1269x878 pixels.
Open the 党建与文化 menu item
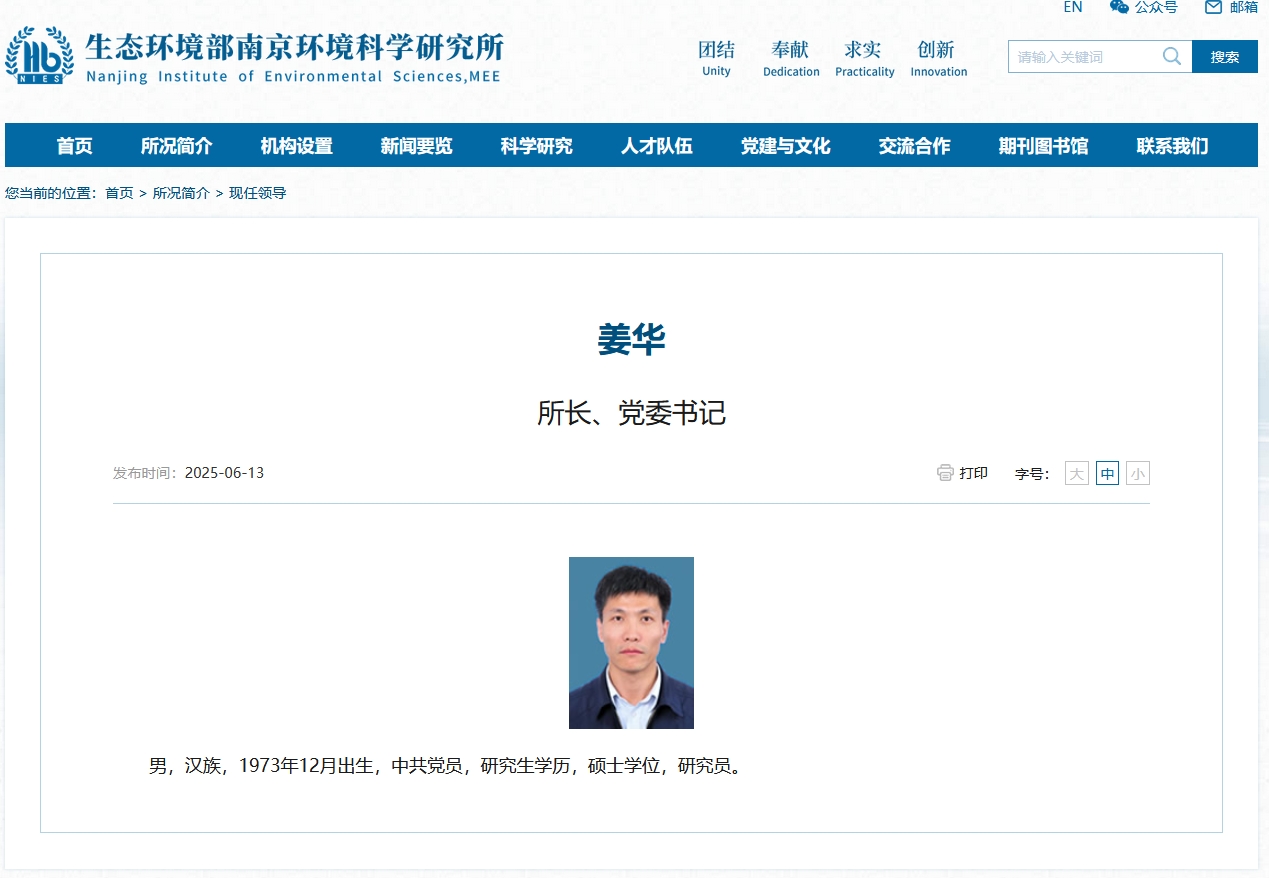[x=786, y=146]
